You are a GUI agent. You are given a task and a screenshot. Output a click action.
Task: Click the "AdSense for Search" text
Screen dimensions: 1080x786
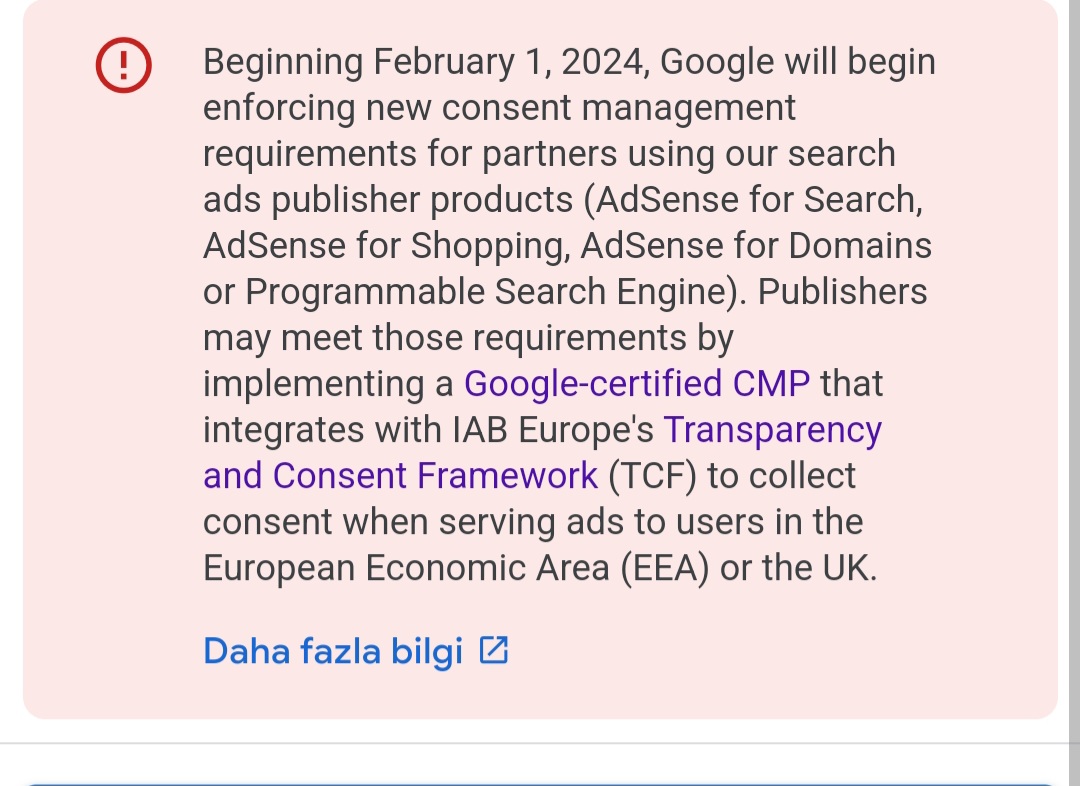(x=758, y=200)
